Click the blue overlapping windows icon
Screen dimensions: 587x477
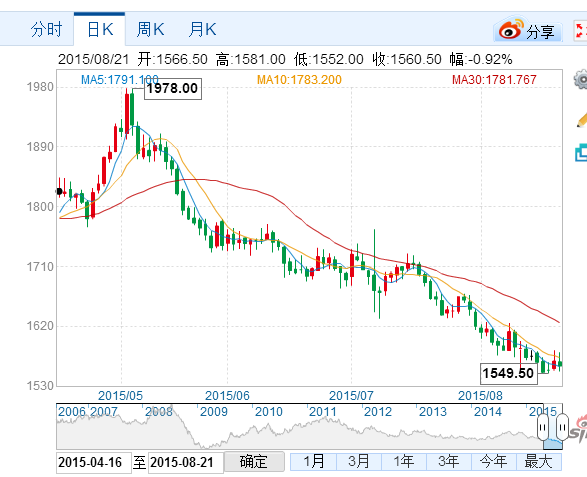click(x=581, y=152)
